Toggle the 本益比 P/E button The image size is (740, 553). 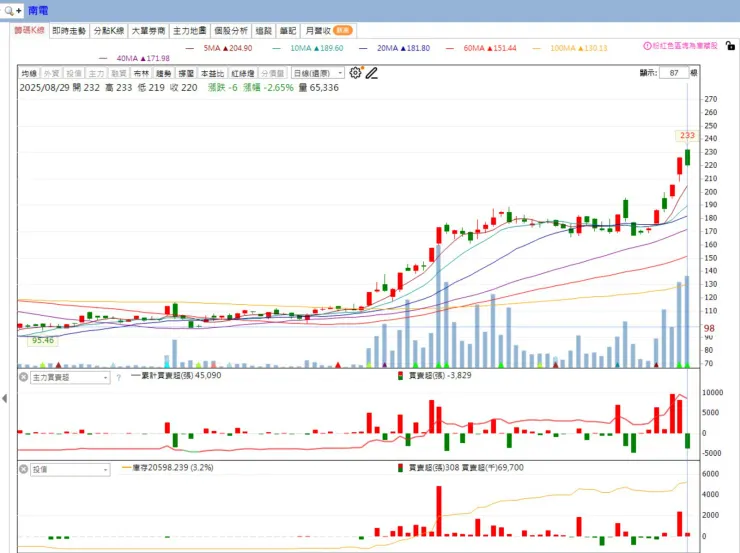[x=212, y=73]
